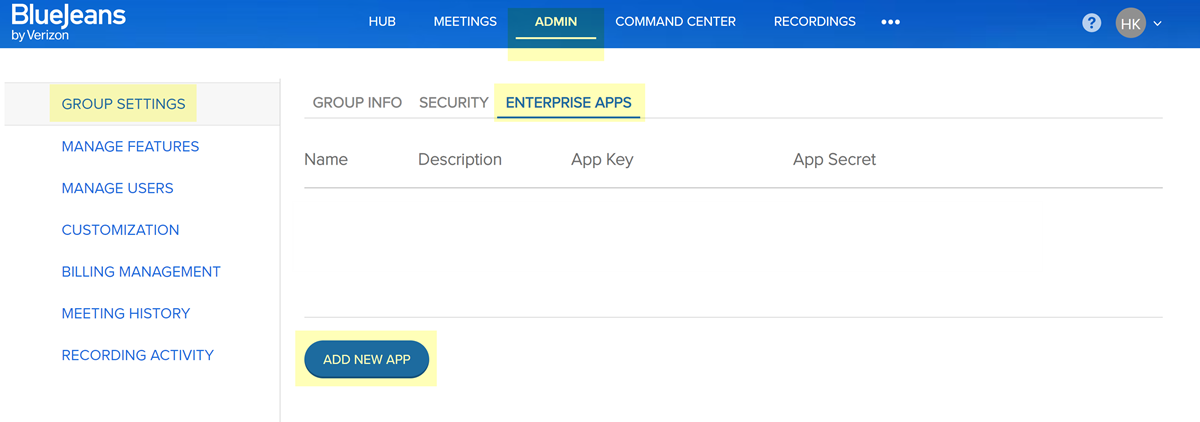Open the MEETINGS navigation item

pyautogui.click(x=465, y=22)
